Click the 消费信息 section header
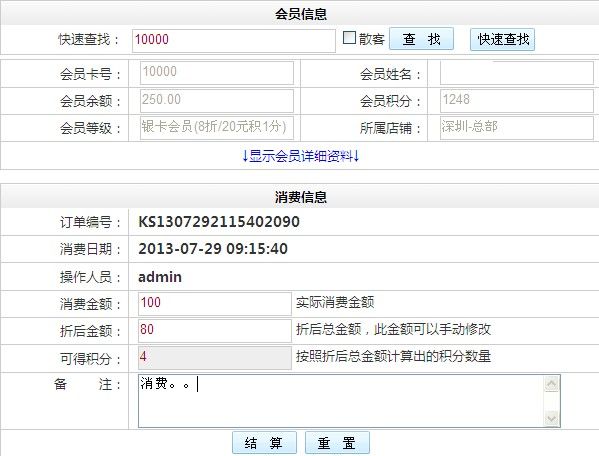599x456 pixels. (301, 197)
